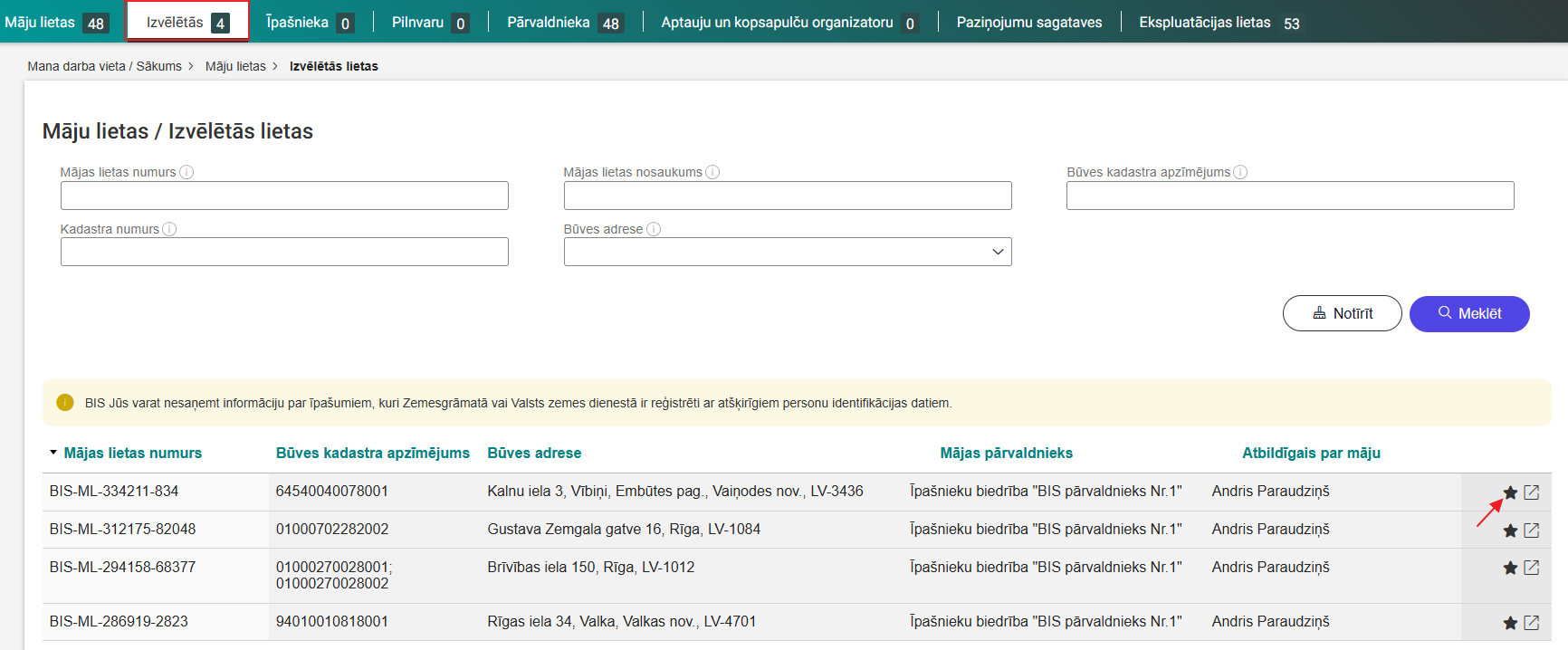Open BIS-ML-334211-834 in new window icon

tap(1532, 492)
